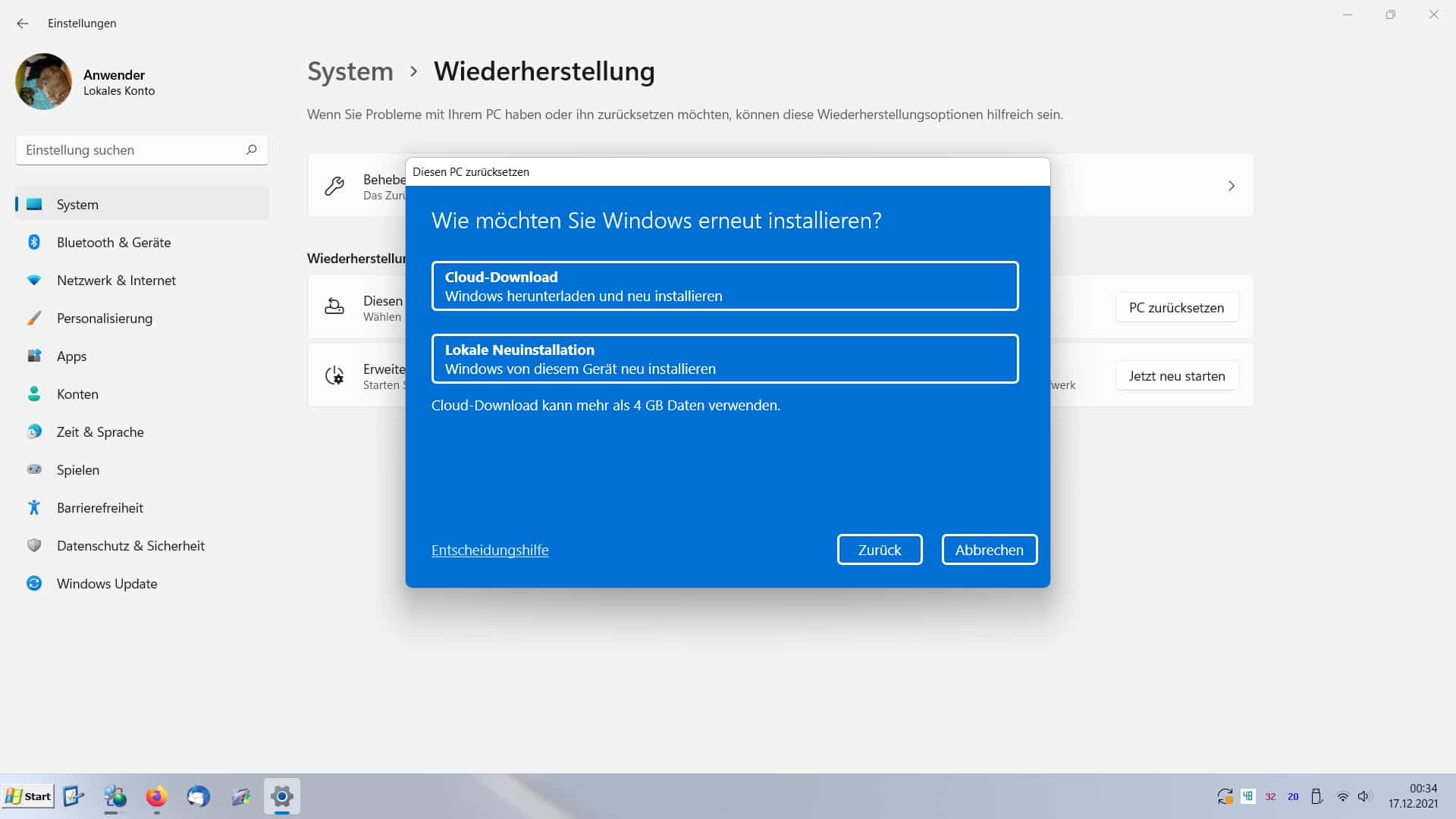Image resolution: width=1456 pixels, height=819 pixels.
Task: Click the Spielen gamepad icon
Action: point(34,469)
